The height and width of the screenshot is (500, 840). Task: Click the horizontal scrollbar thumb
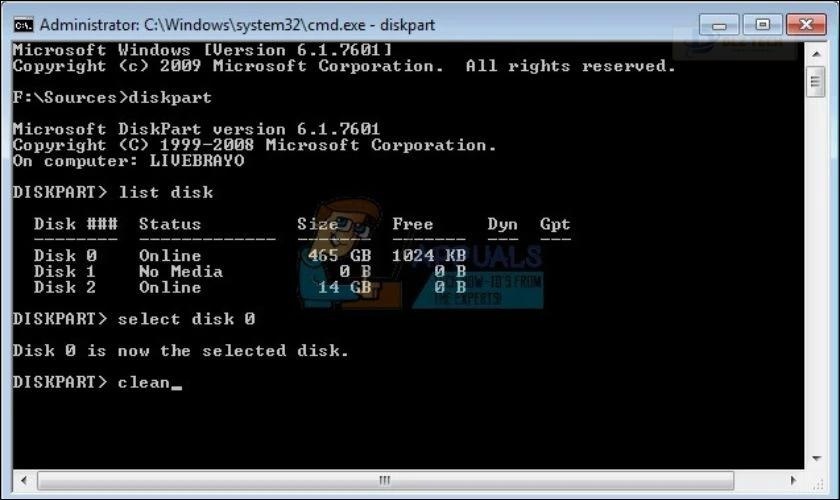385,480
